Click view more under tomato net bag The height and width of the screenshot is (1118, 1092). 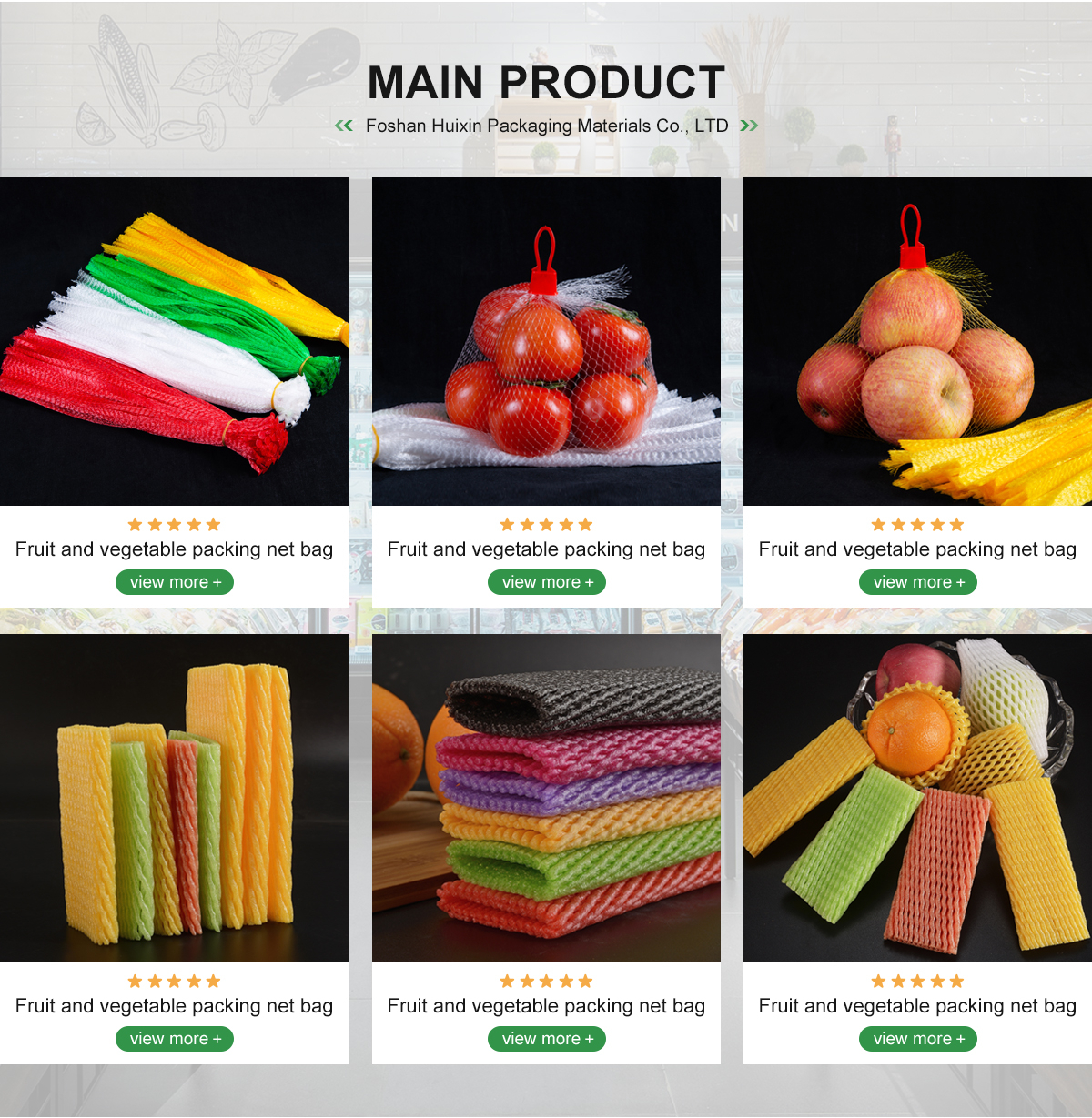click(547, 582)
